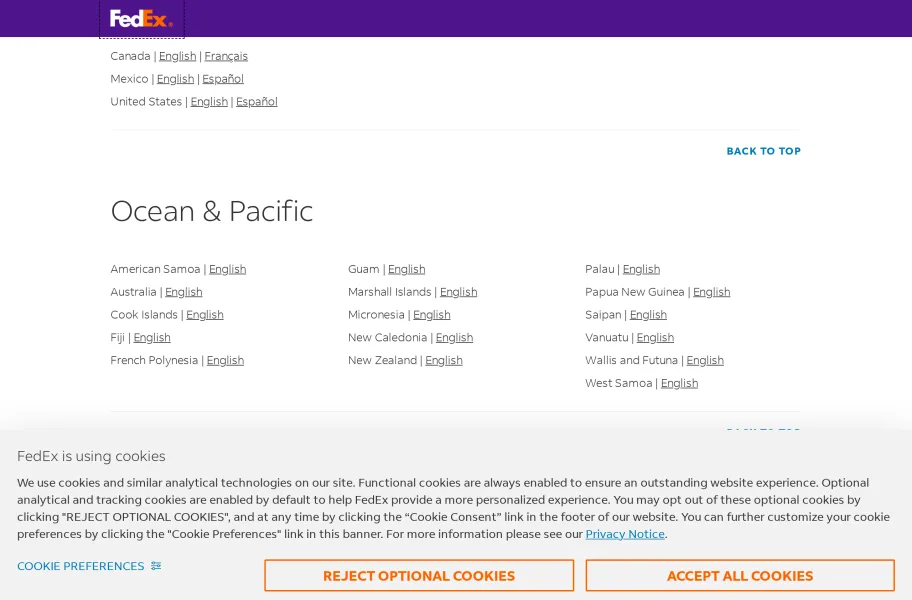912x600 pixels.
Task: Open Cookie Preferences text link
Action: coord(80,566)
